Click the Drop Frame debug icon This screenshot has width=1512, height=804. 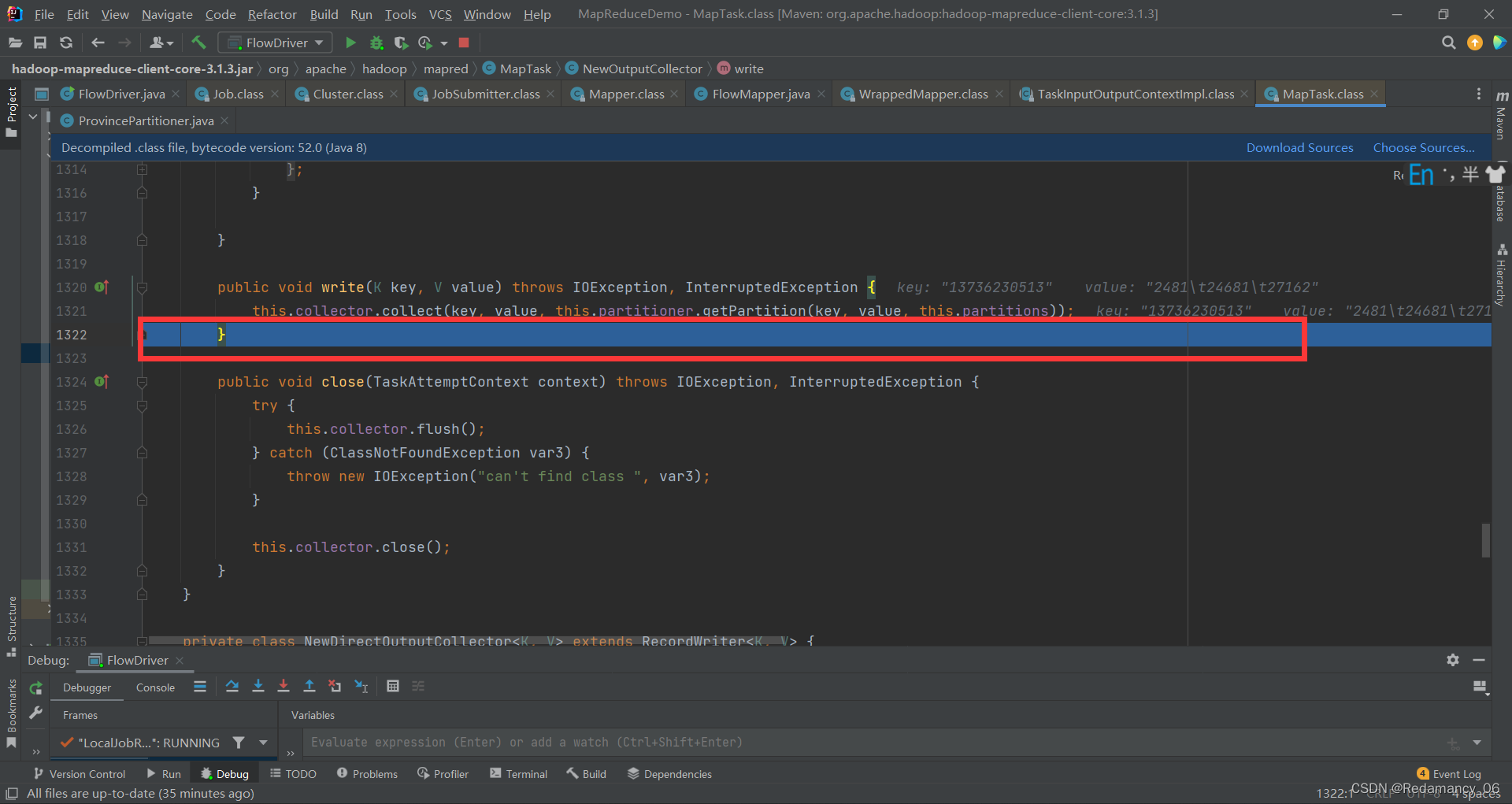point(335,686)
